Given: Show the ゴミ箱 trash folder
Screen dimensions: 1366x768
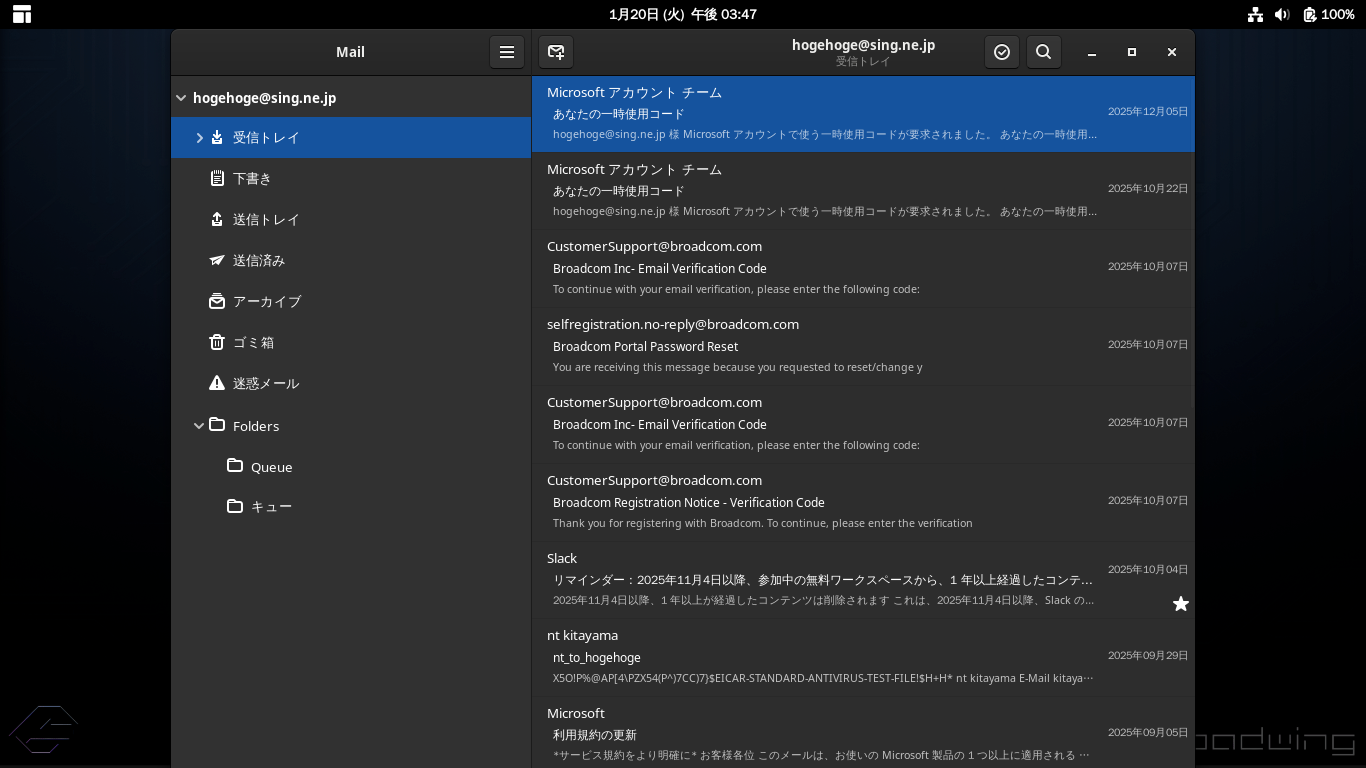Looking at the screenshot, I should pyautogui.click(x=351, y=342).
